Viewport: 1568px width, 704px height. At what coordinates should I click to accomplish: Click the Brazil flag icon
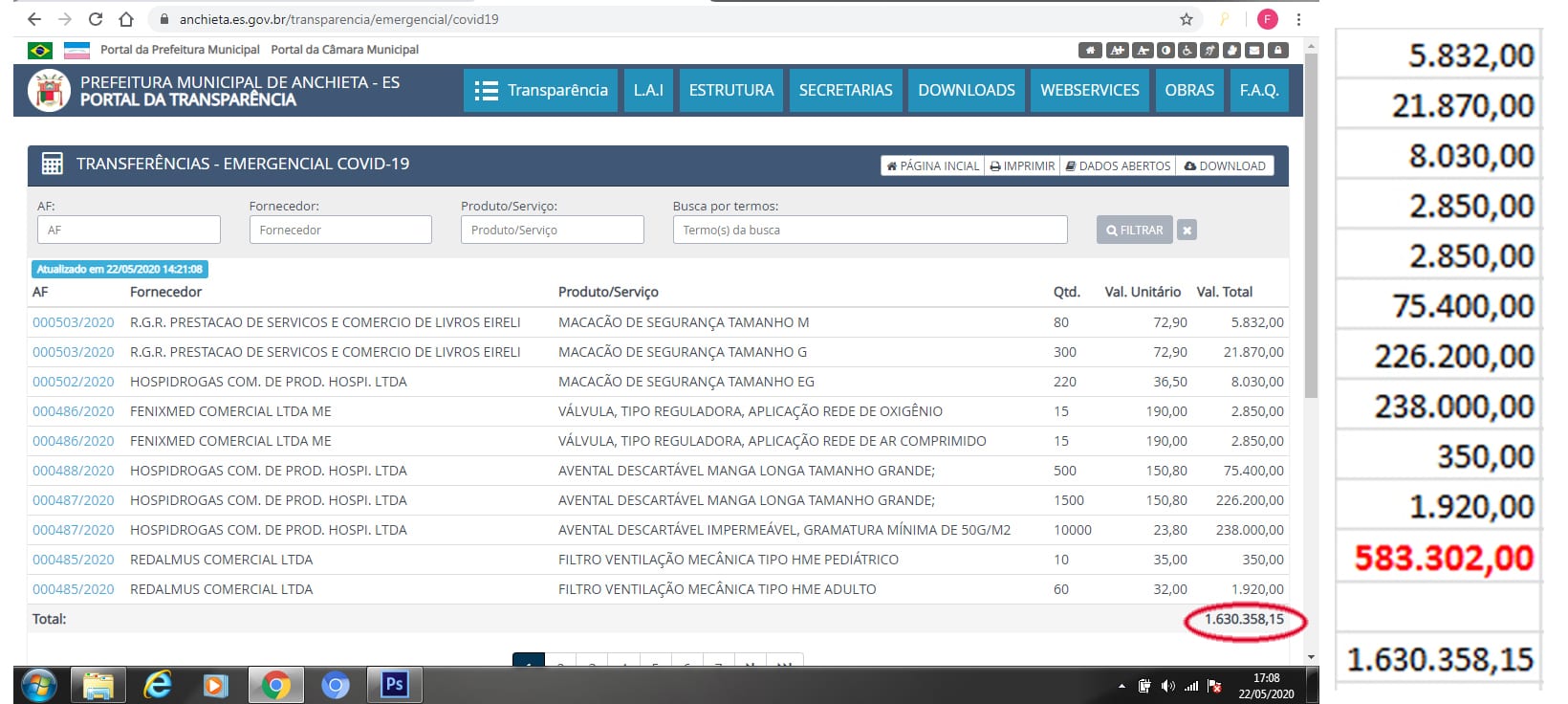(40, 50)
